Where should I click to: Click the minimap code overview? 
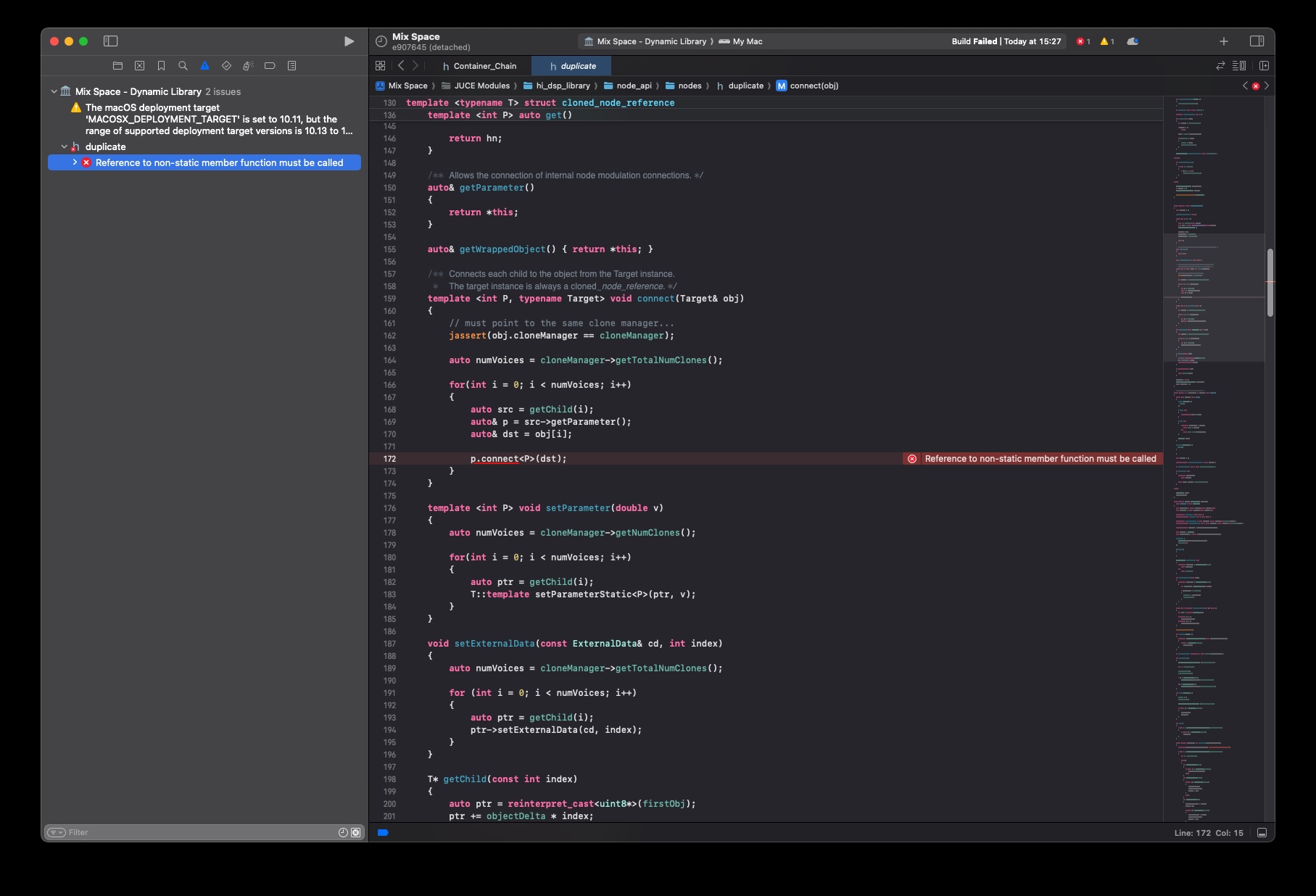coord(1214,458)
